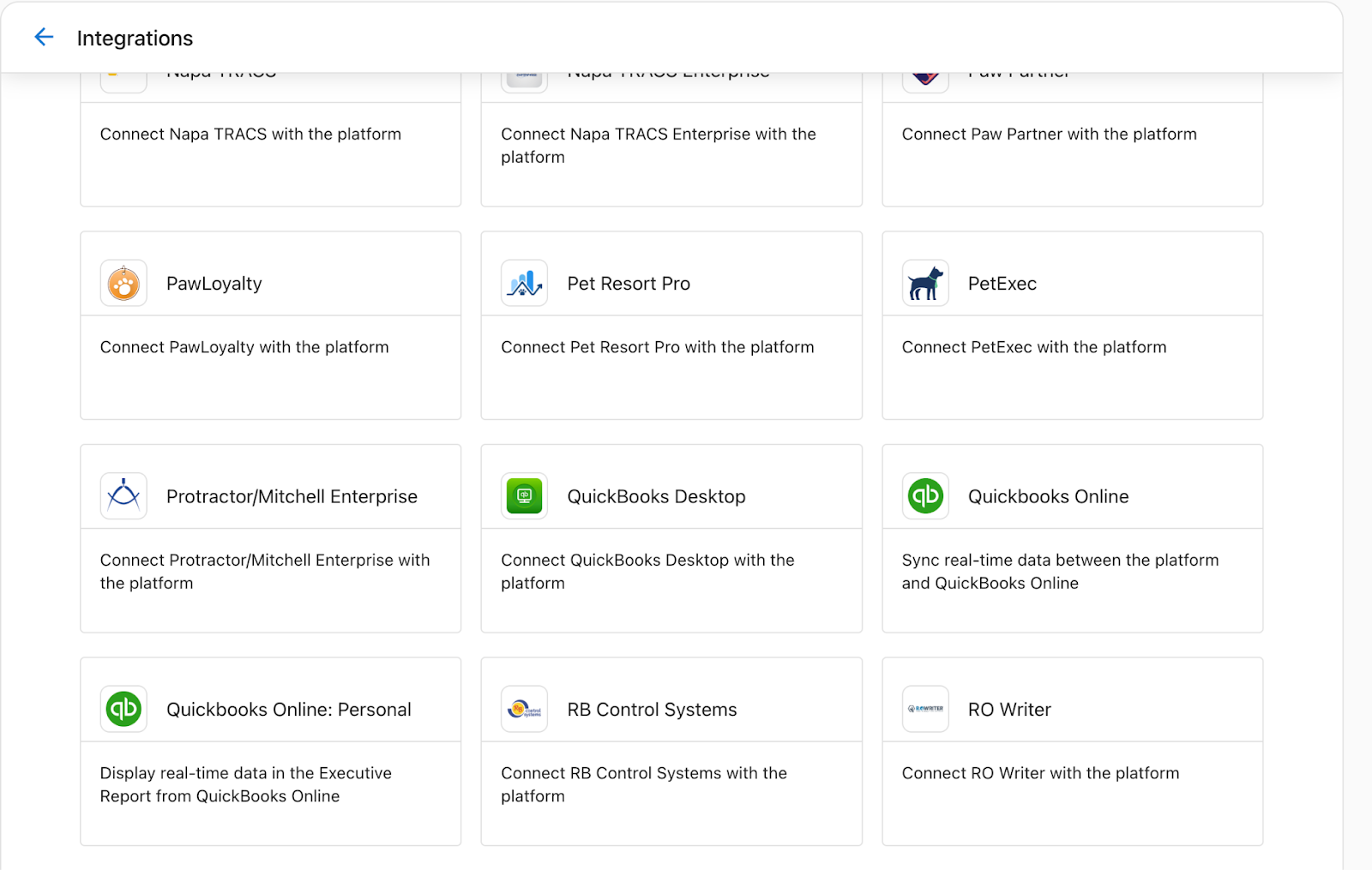
Task: Open Quickbooks Online: Personal title
Action: point(289,710)
